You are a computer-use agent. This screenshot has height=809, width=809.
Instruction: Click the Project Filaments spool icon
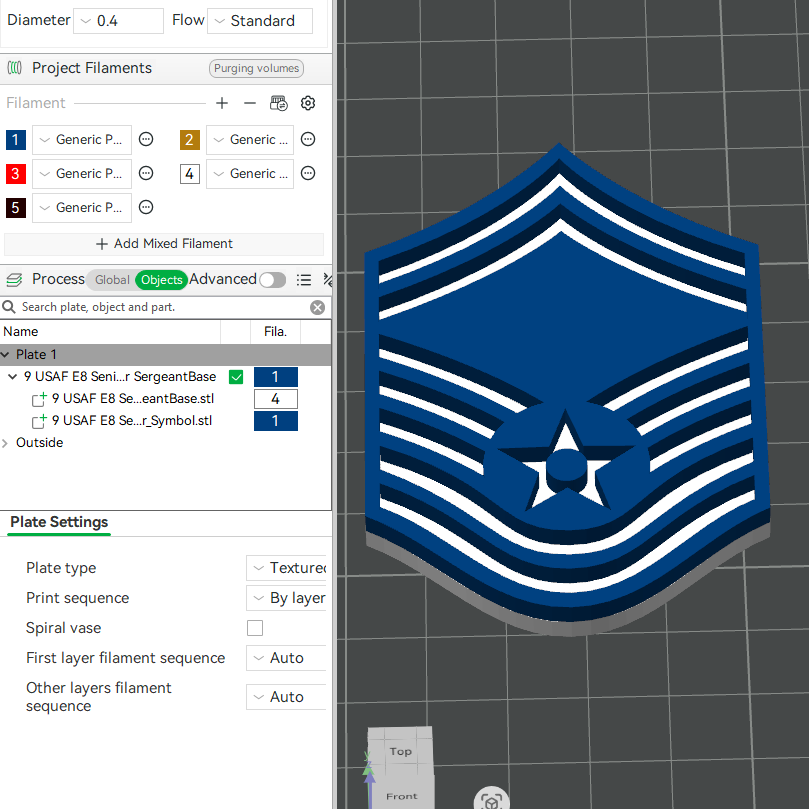coord(14,68)
